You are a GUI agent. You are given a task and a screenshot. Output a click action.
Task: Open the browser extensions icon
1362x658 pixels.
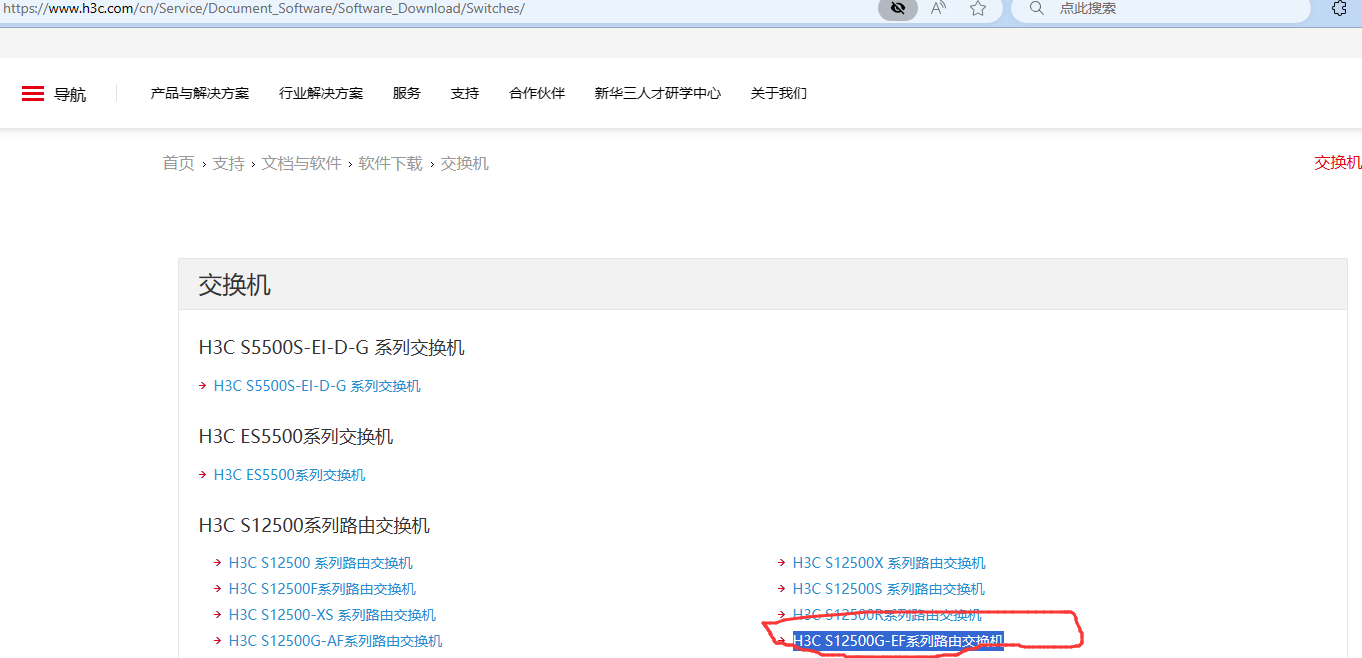coord(1340,8)
